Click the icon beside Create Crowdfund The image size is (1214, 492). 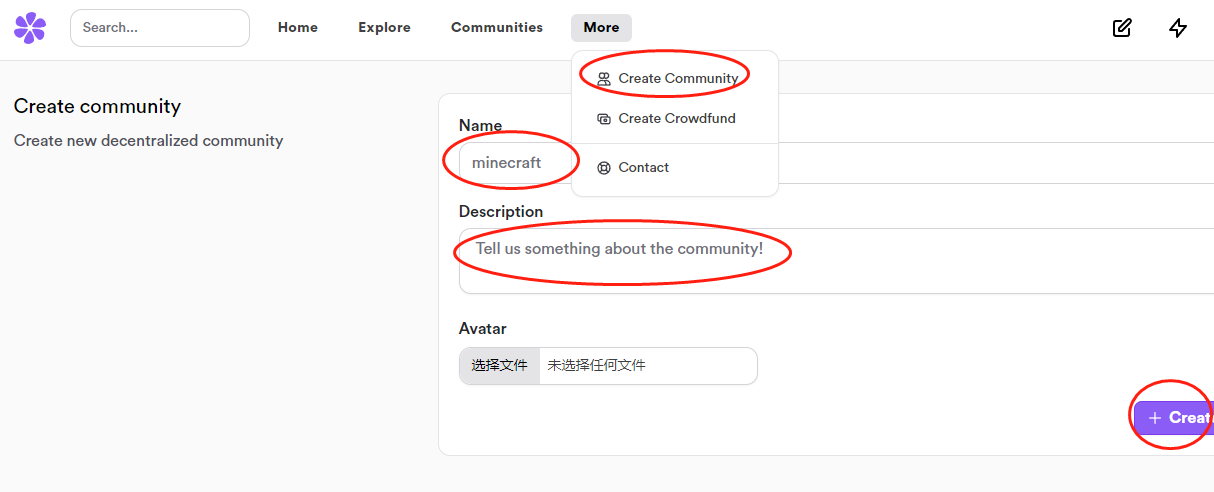point(603,119)
